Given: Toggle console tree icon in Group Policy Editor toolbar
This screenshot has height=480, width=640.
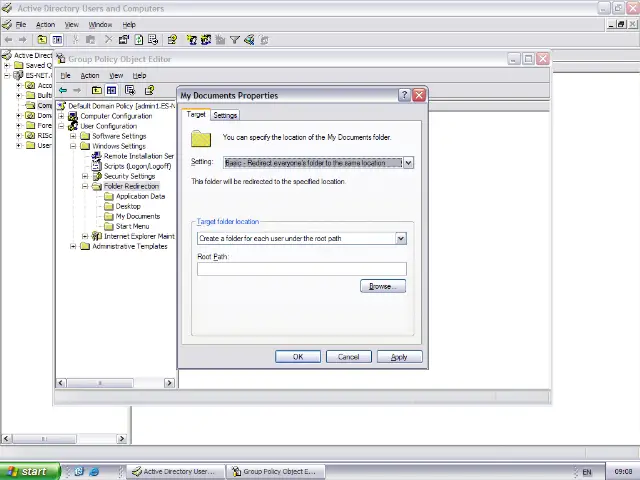Looking at the screenshot, I should click(111, 90).
